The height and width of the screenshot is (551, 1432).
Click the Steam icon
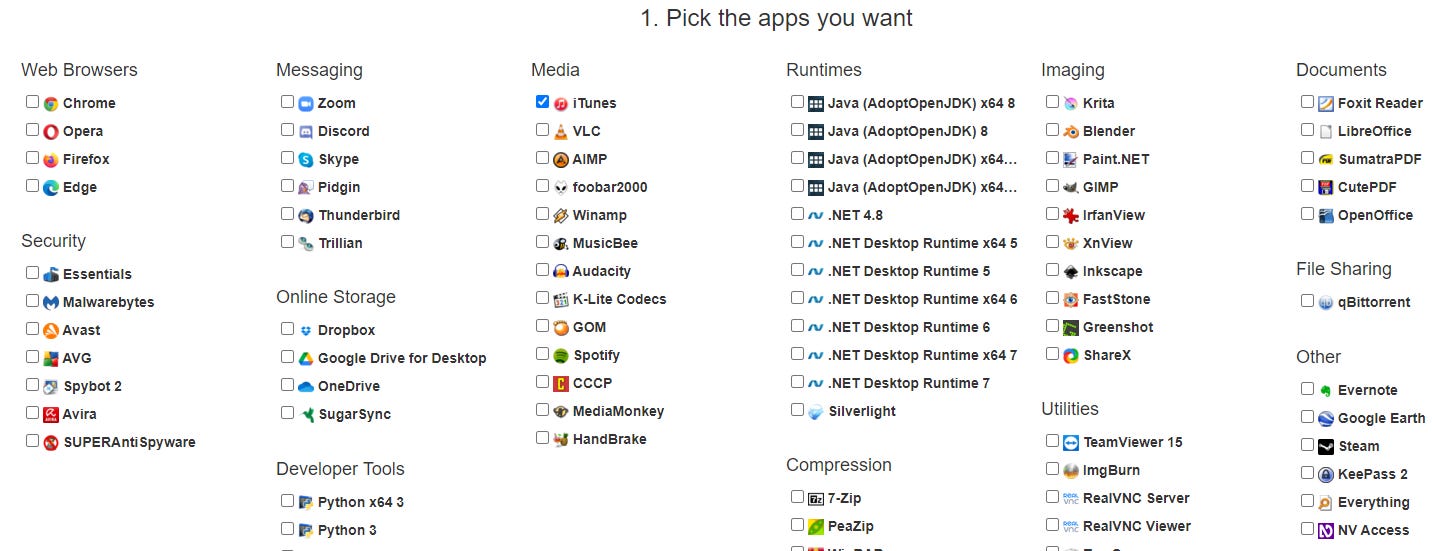click(1326, 446)
